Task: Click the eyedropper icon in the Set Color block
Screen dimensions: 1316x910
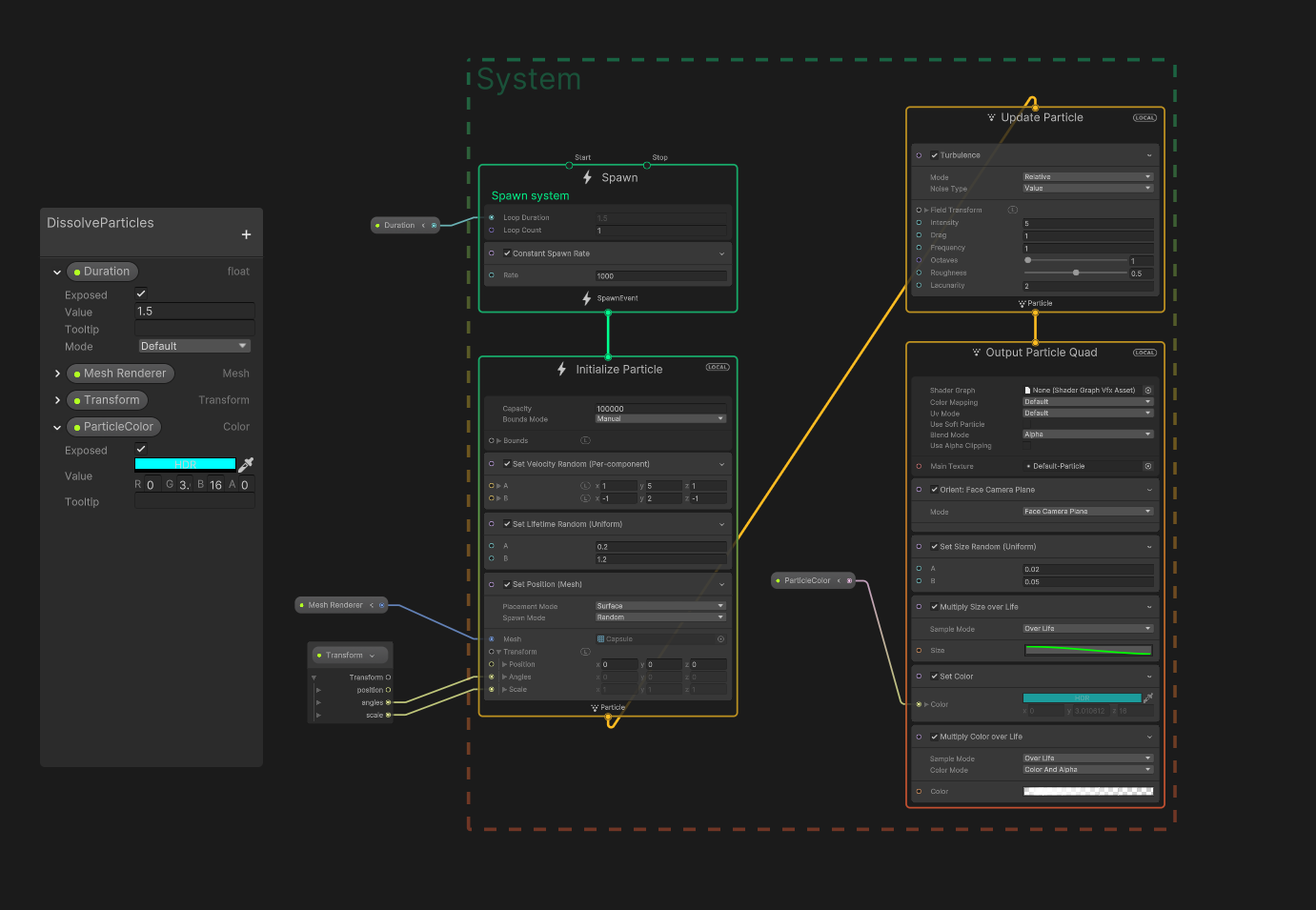Action: point(1147,698)
